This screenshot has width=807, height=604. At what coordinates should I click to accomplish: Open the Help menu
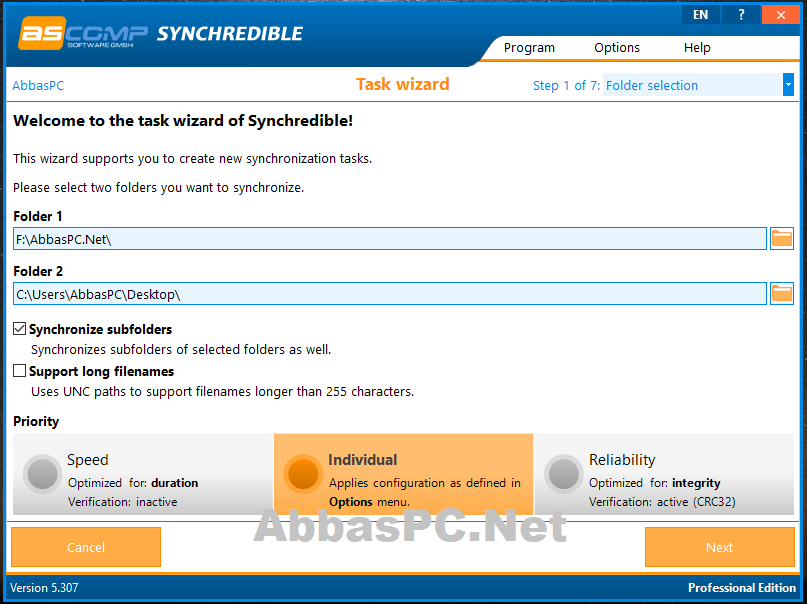click(697, 48)
